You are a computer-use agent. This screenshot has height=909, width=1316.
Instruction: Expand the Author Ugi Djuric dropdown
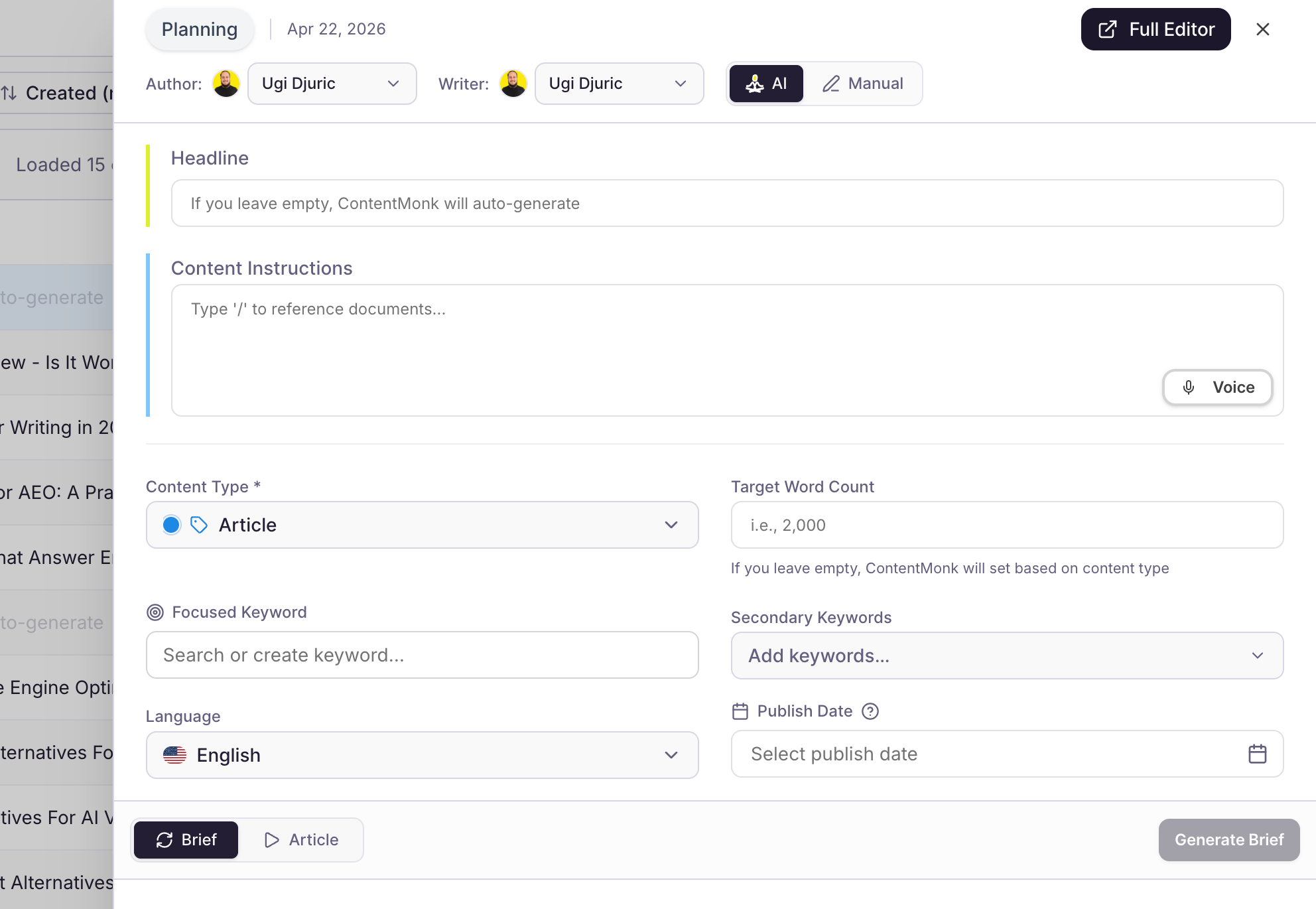332,84
